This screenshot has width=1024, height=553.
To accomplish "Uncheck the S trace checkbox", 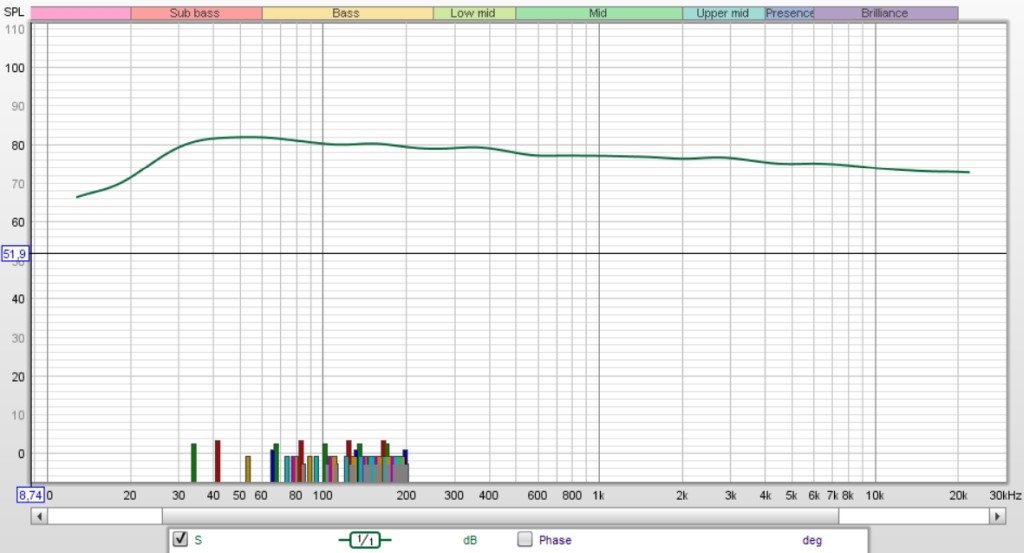I will [181, 540].
